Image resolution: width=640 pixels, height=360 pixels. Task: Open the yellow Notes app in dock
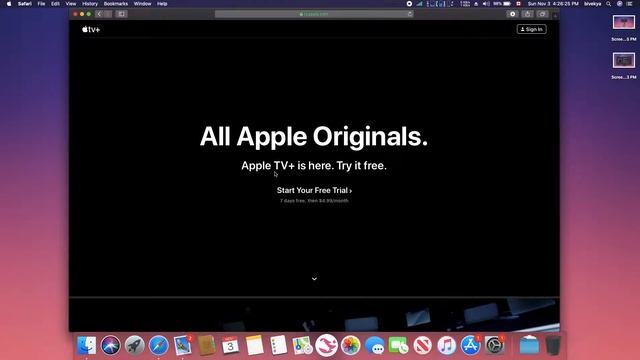[x=255, y=345]
